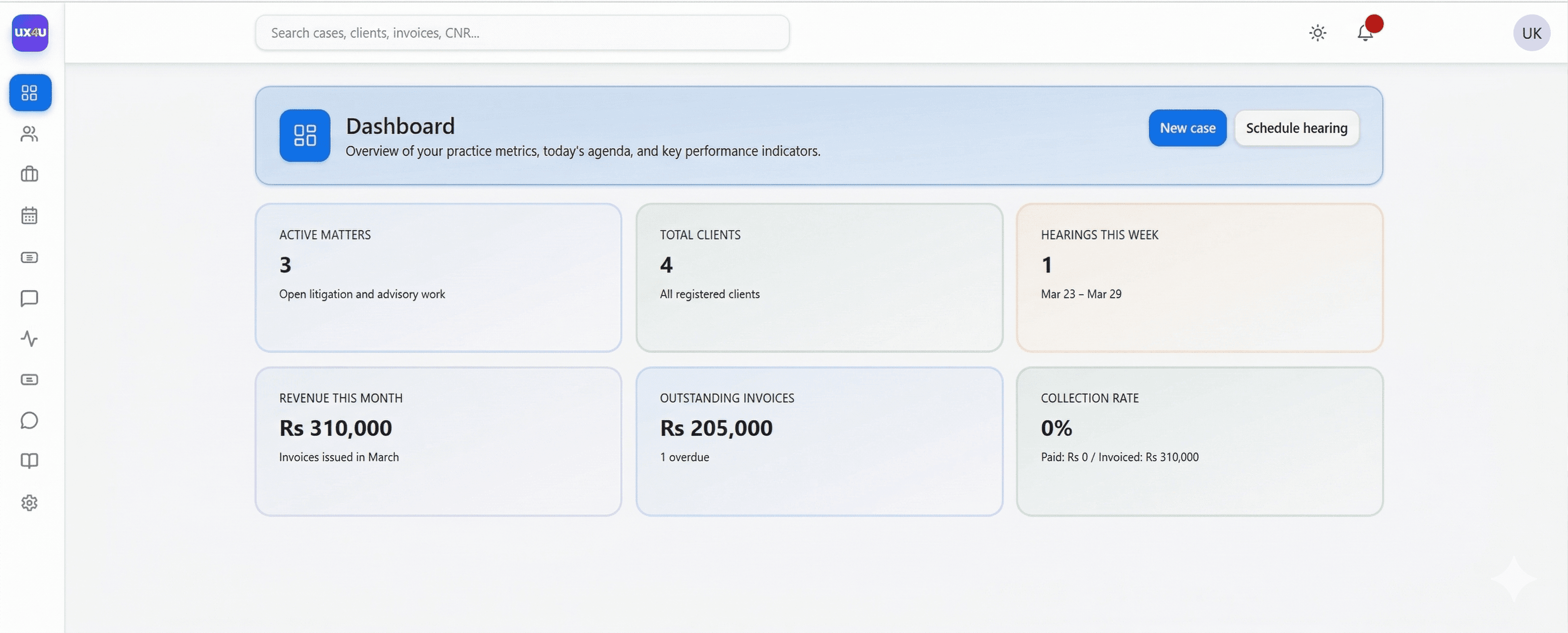This screenshot has height=633, width=1568.
Task: Open the sidebar icon directly below the calendar
Action: coord(29,257)
